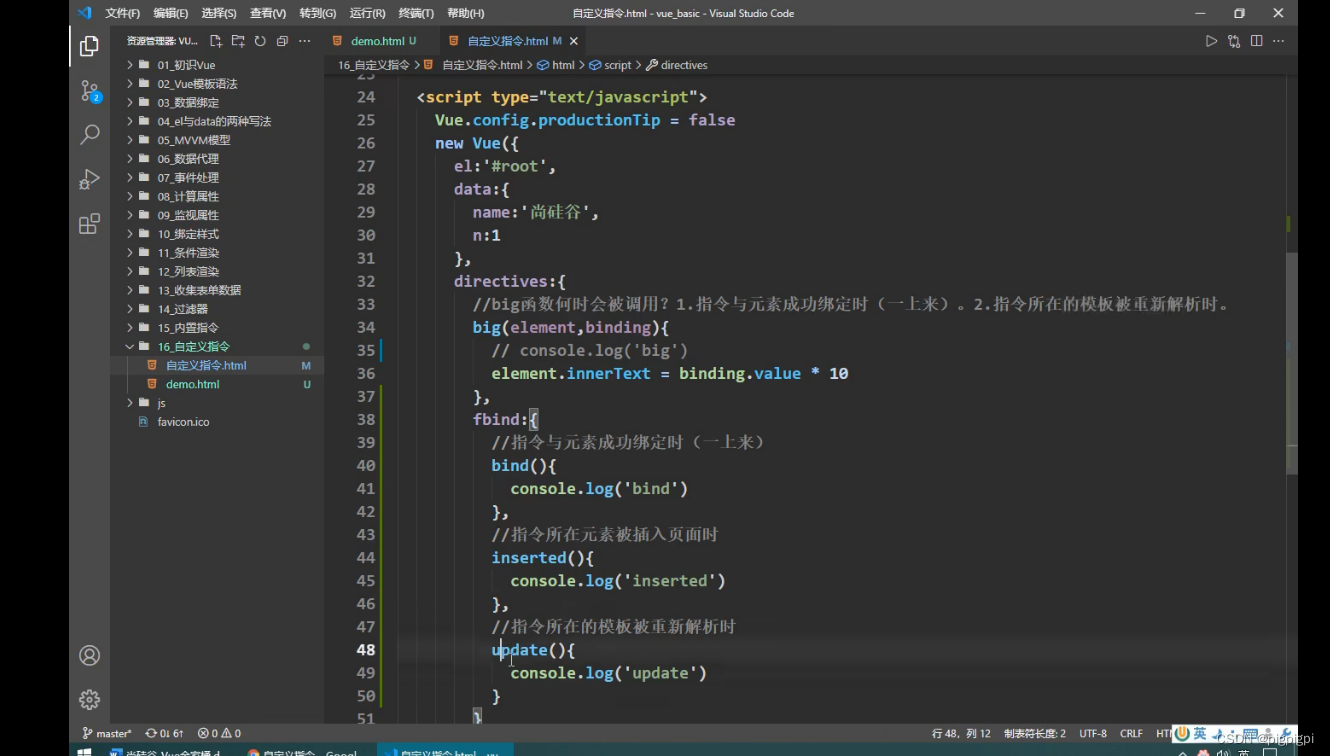Image resolution: width=1330 pixels, height=756 pixels.
Task: Click the New Folder icon in explorer
Action: [x=238, y=41]
